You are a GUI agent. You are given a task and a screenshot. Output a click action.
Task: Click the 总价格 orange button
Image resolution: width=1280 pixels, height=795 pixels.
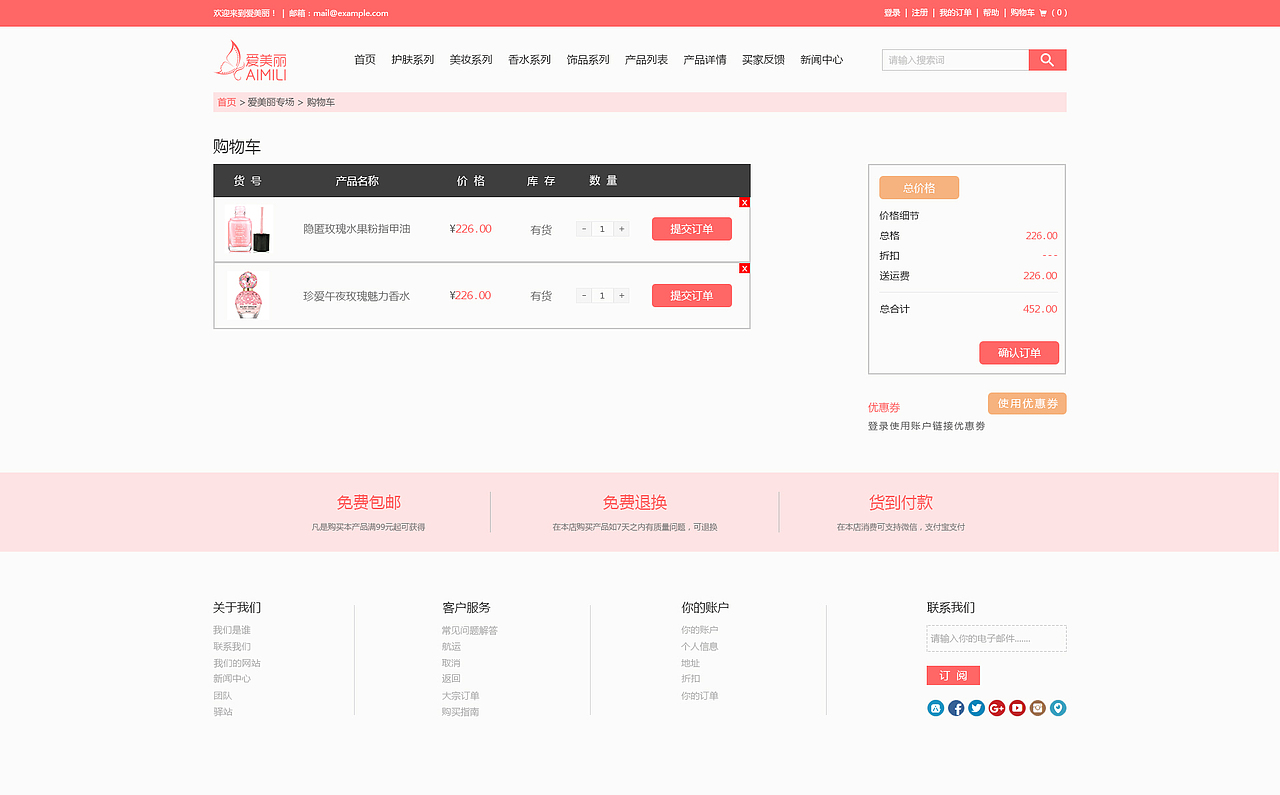pos(919,188)
